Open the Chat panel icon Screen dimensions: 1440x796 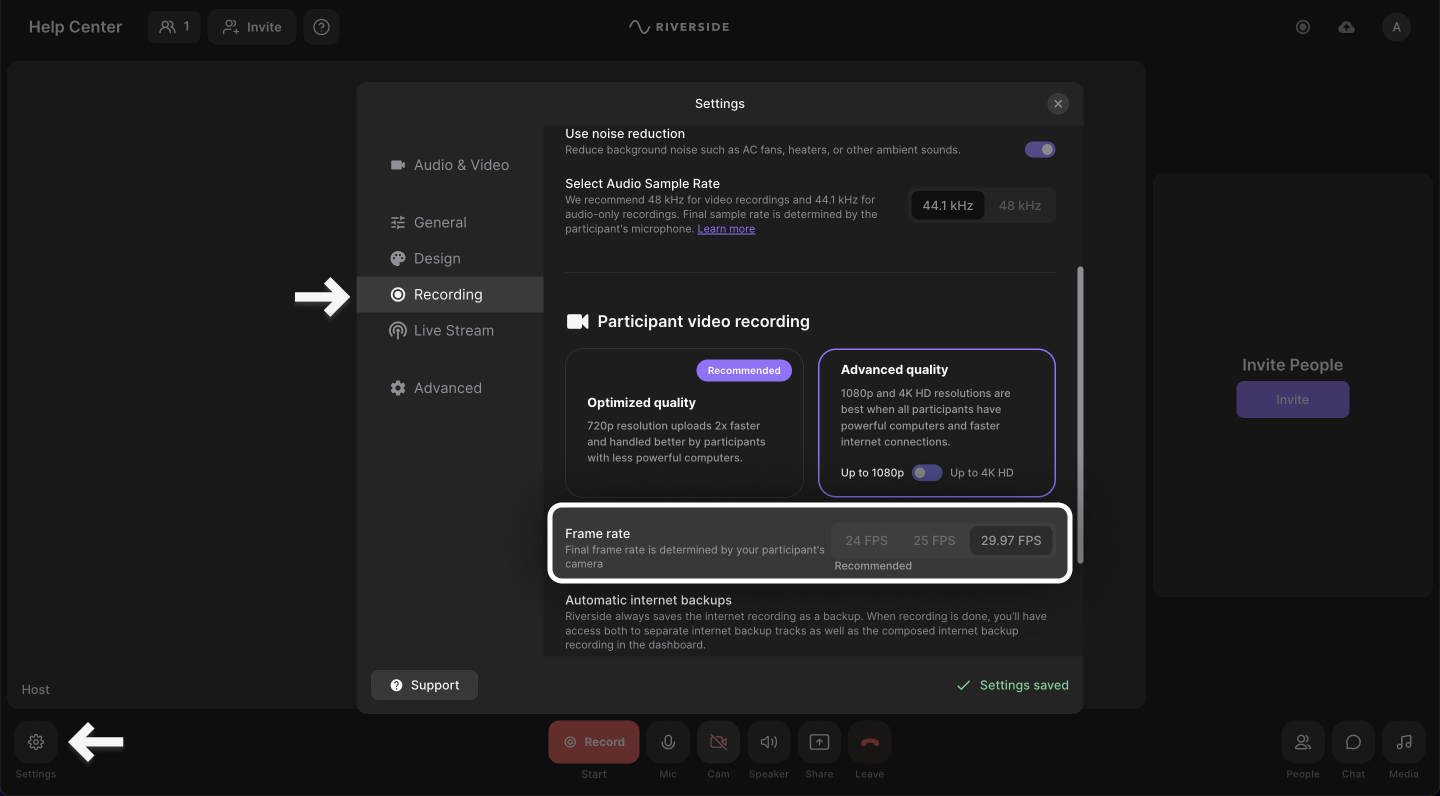(1353, 742)
